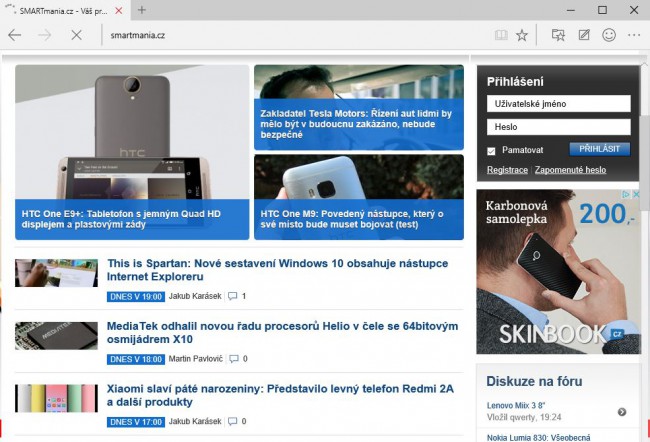Click the Spartan article thumbnail
650x442 pixels.
[56, 273]
